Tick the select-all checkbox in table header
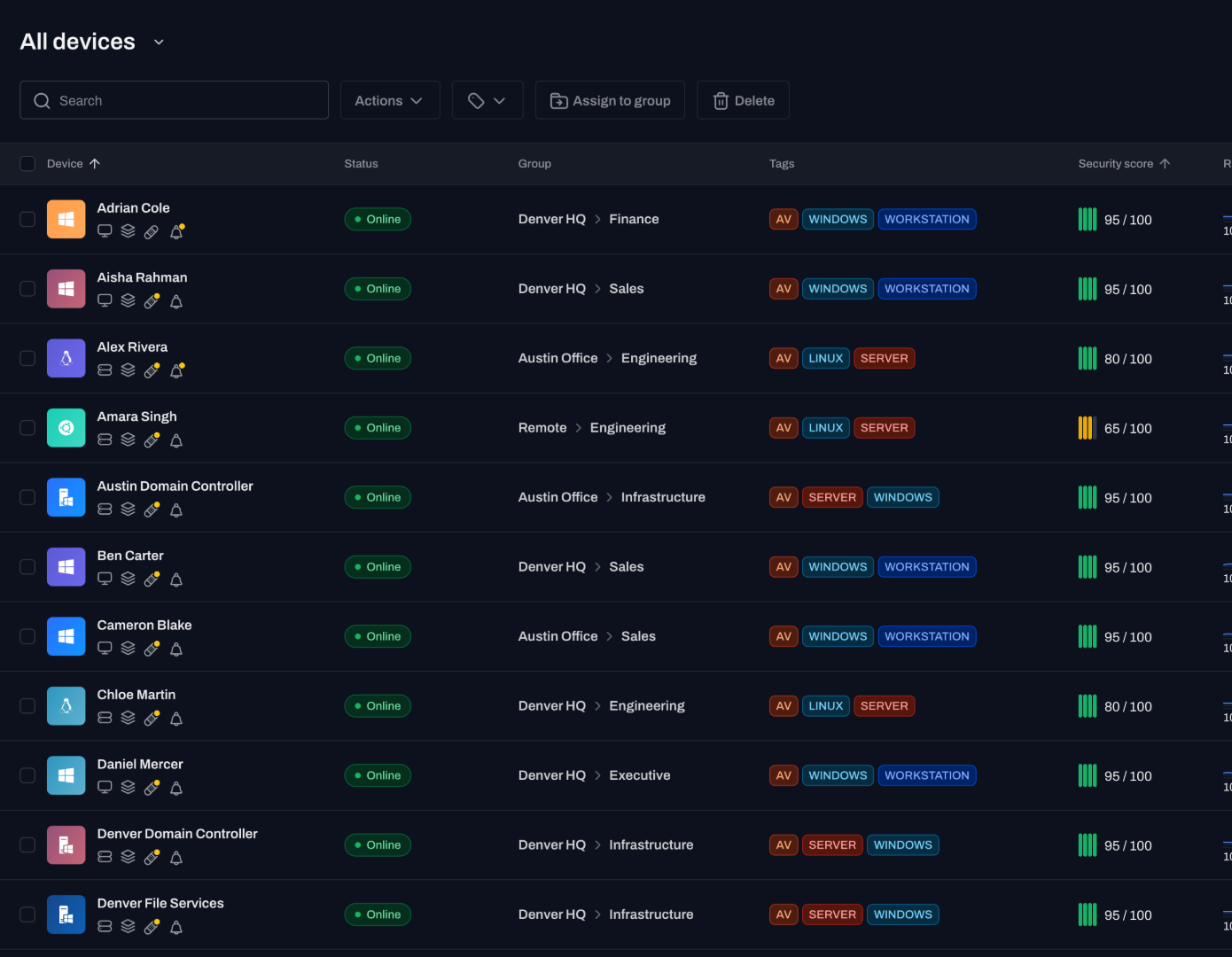This screenshot has height=957, width=1232. 27,164
